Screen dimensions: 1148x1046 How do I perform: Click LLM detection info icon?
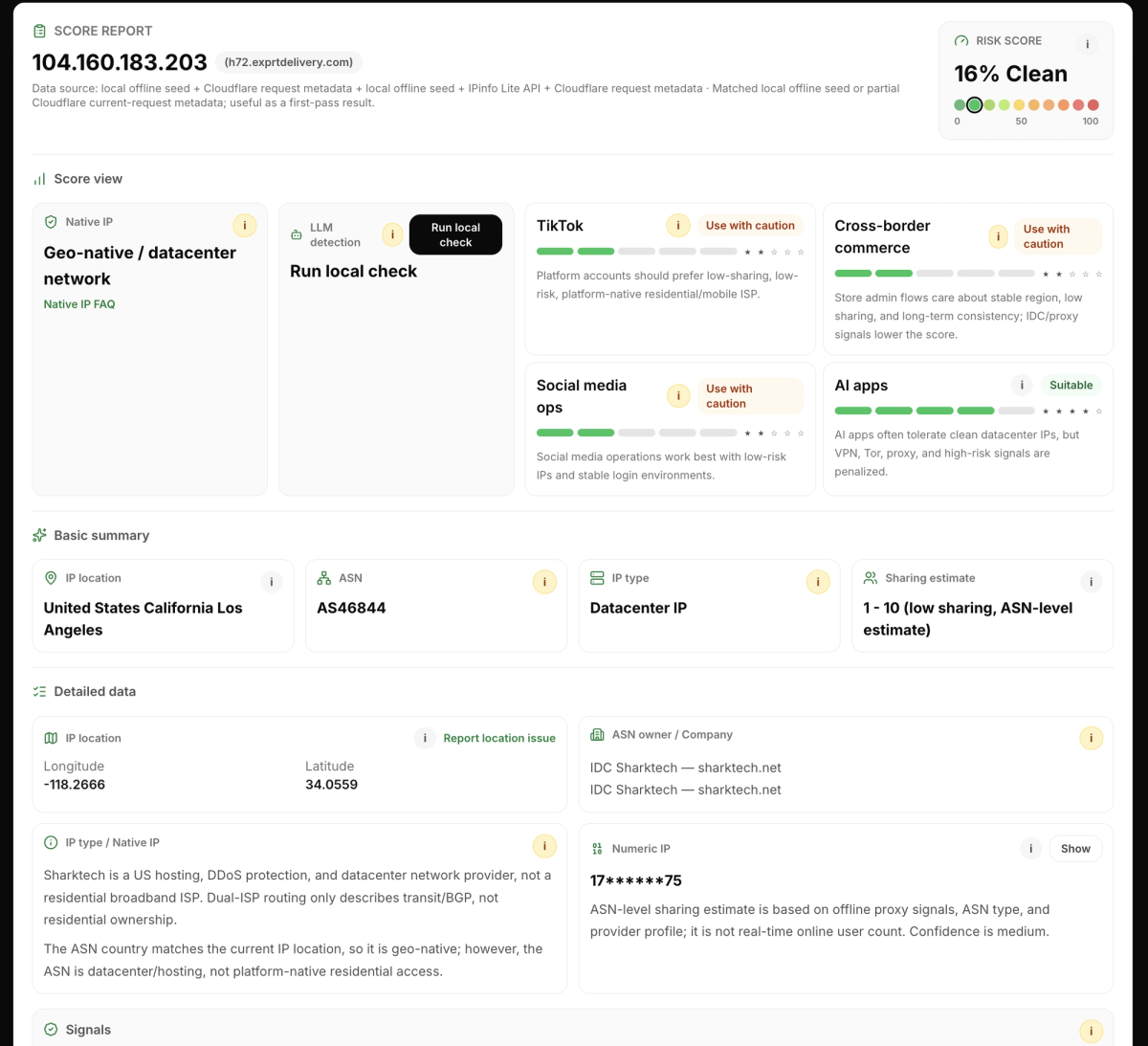tap(392, 234)
